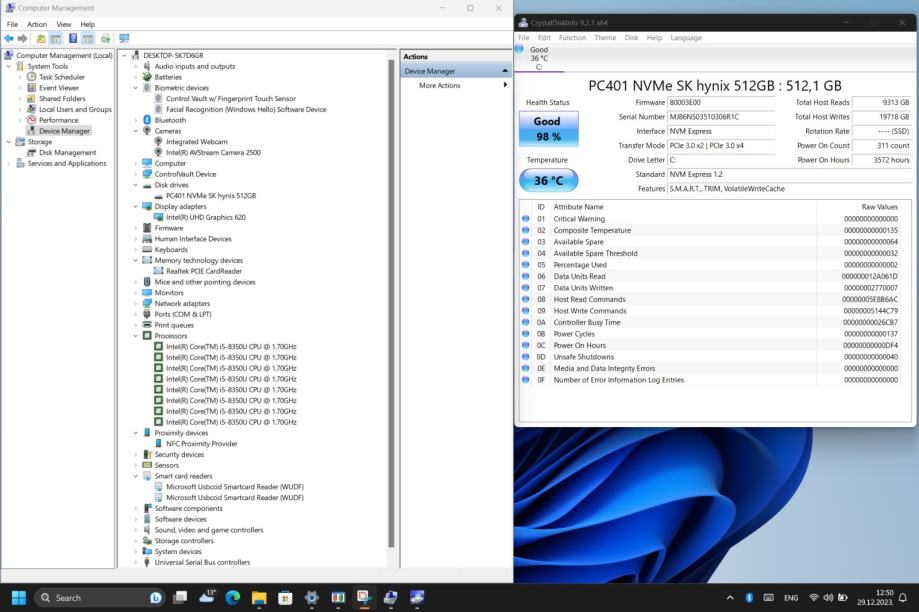Select Disk Management under Storage
The width and height of the screenshot is (919, 612).
pyautogui.click(x=67, y=153)
